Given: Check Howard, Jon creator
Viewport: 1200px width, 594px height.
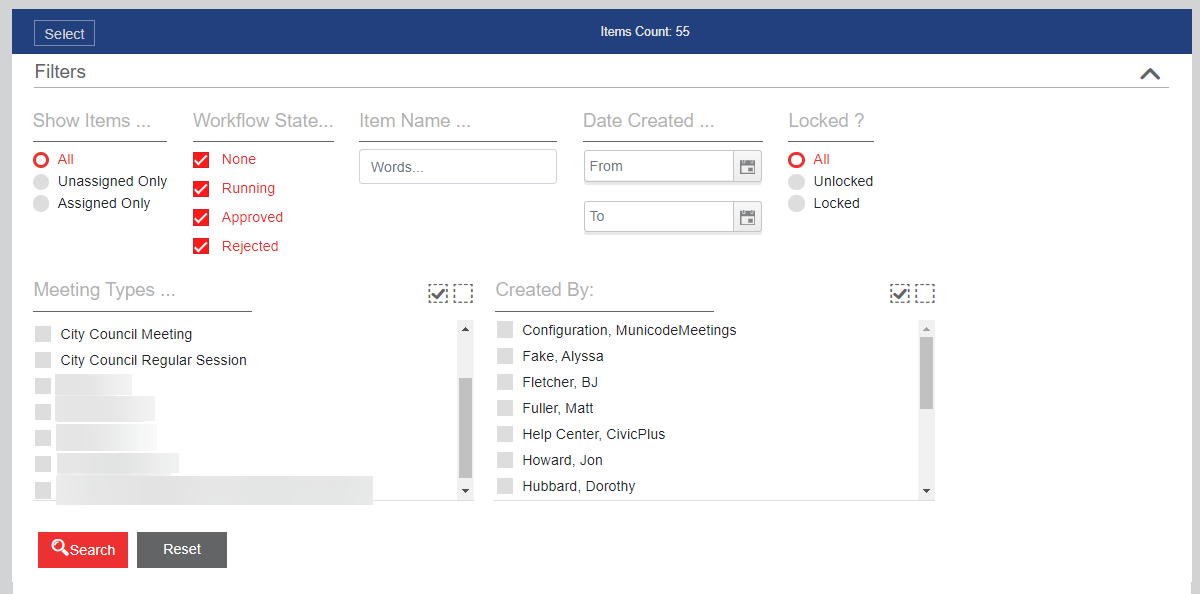Looking at the screenshot, I should (x=505, y=460).
